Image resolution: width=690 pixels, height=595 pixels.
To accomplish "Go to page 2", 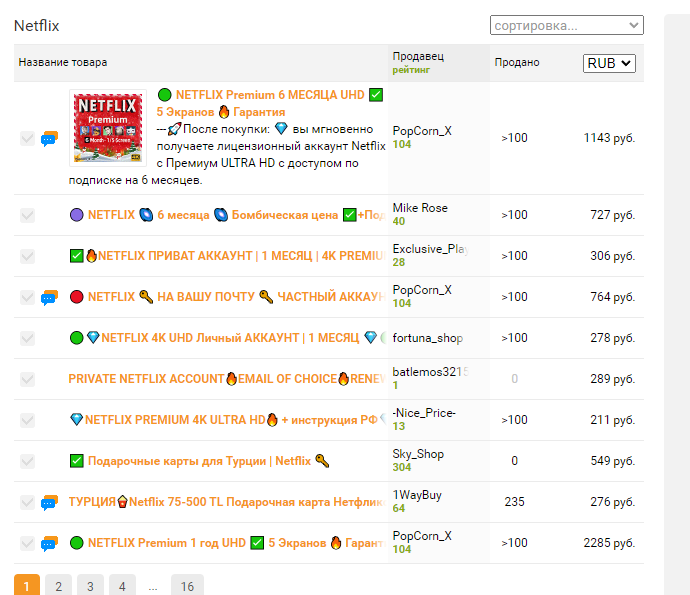I will [x=59, y=586].
